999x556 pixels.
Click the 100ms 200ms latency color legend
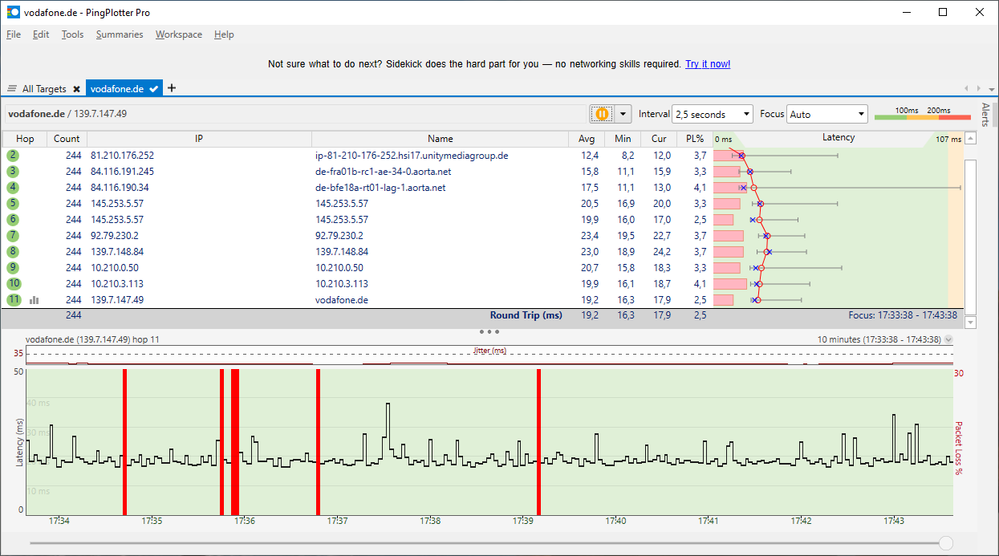923,114
